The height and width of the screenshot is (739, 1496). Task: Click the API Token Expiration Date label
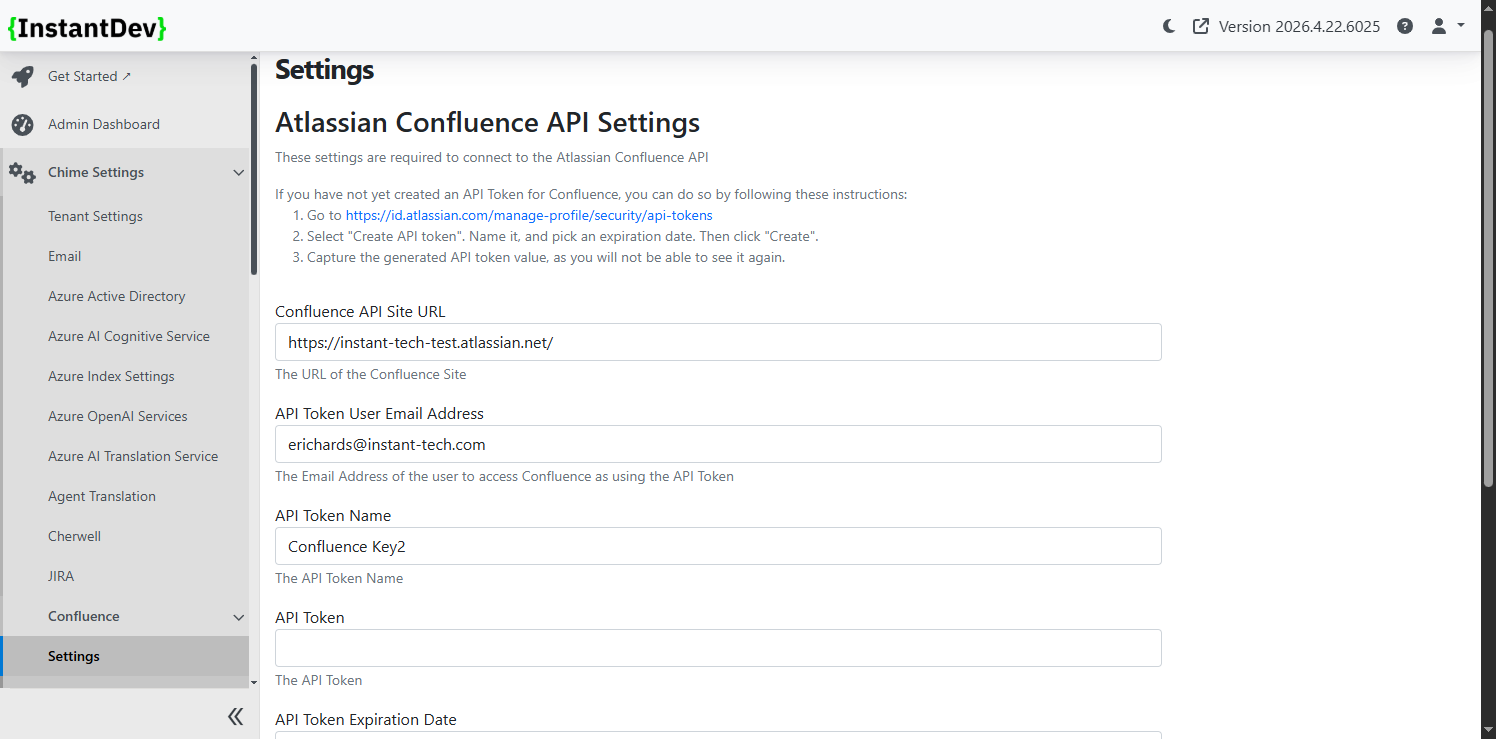click(366, 720)
